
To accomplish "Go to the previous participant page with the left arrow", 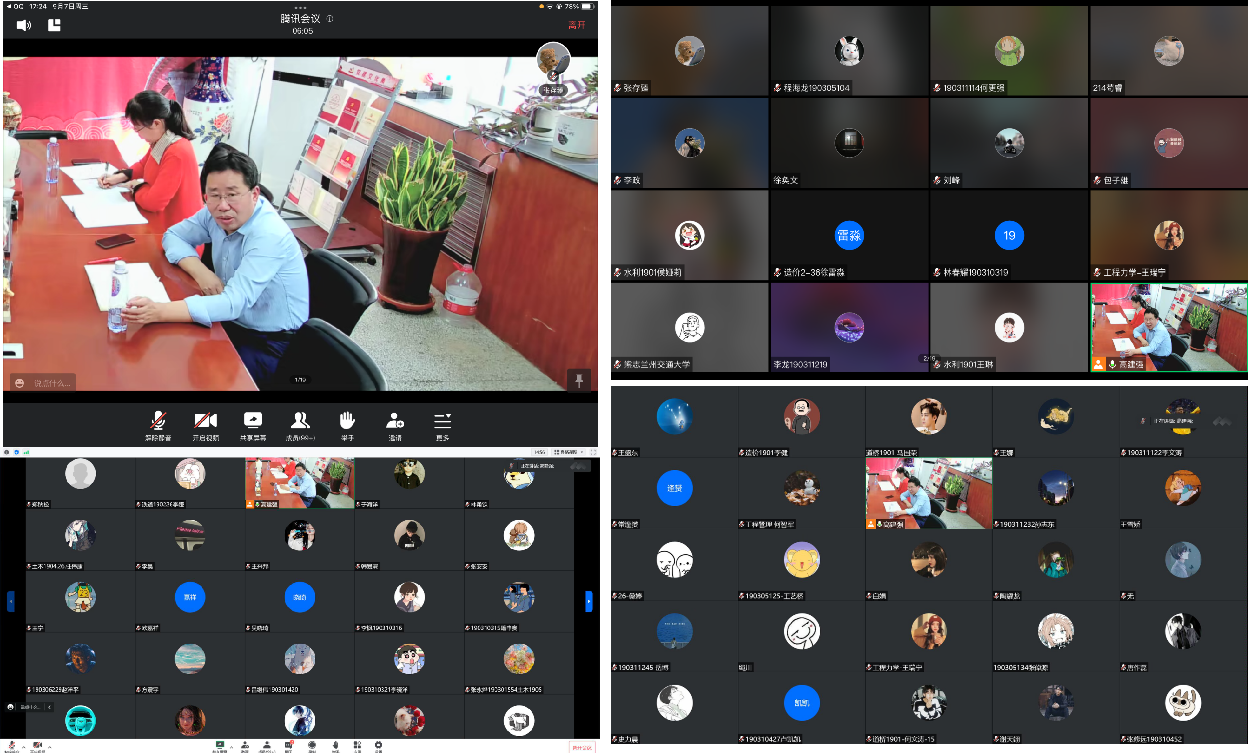I will (x=11, y=601).
